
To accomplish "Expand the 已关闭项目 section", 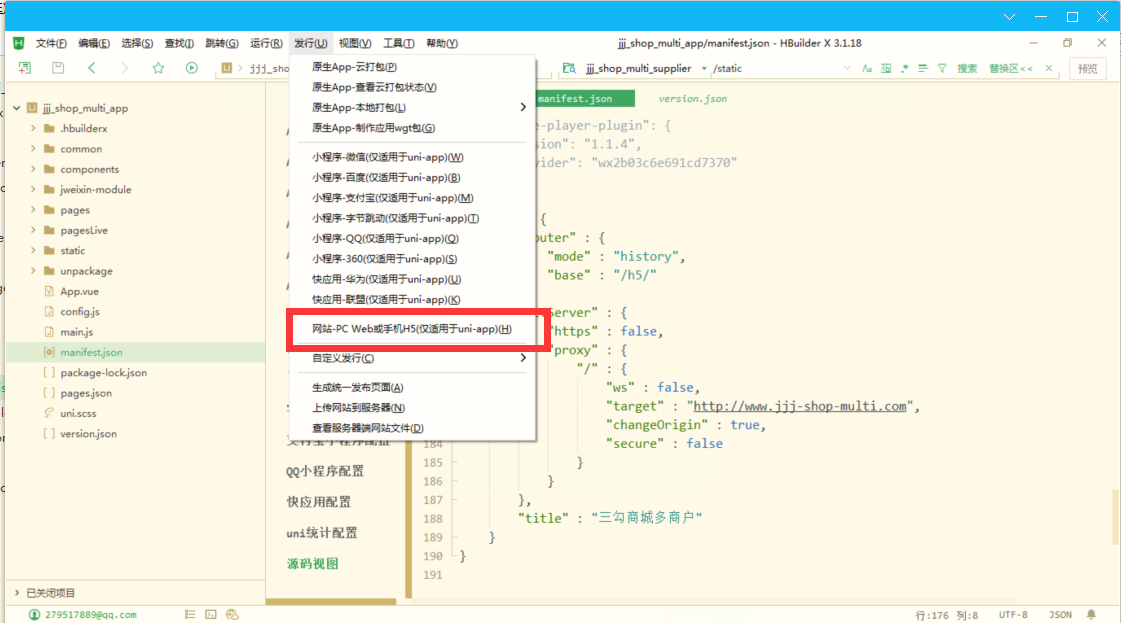I will 16,593.
